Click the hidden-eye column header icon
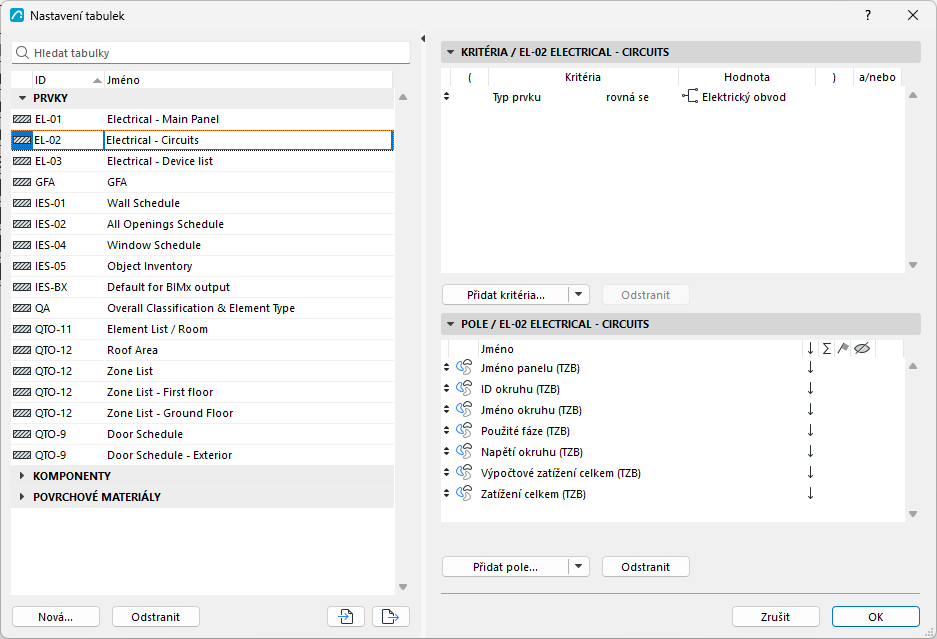Screen dimensions: 937x639 tap(862, 348)
